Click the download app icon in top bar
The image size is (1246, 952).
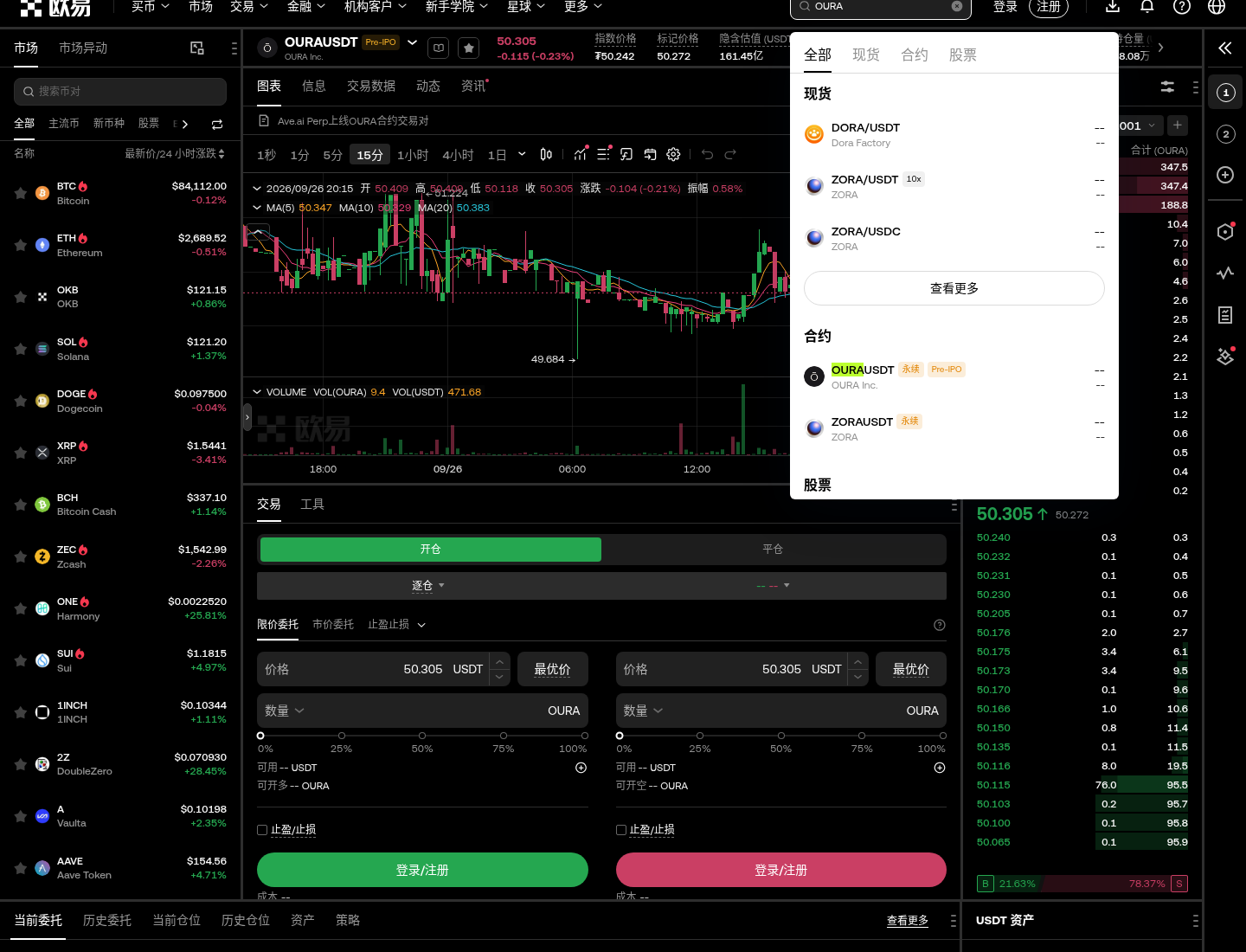pos(1113,6)
